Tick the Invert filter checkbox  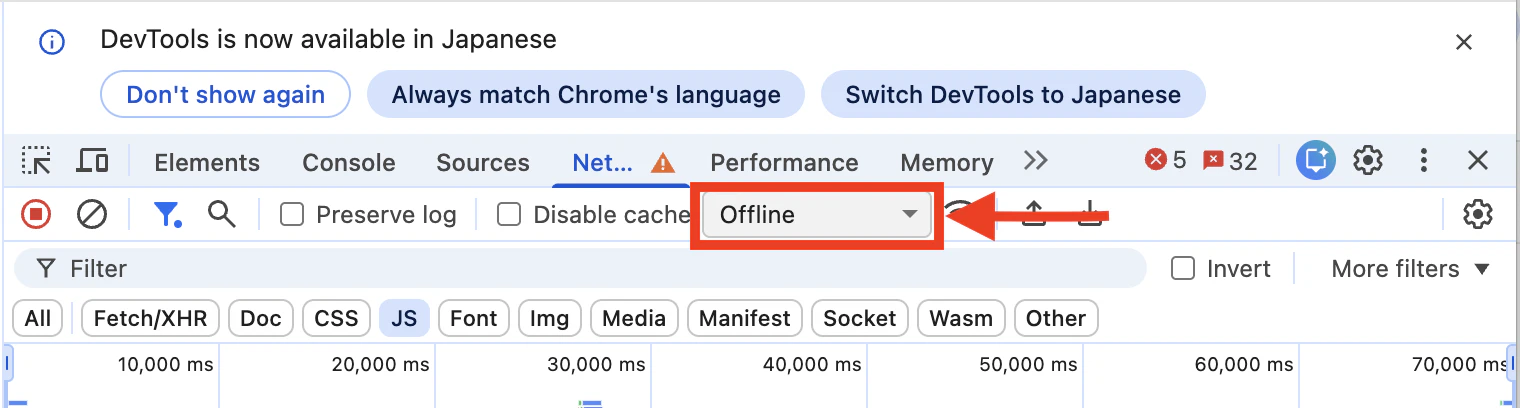tap(1183, 268)
